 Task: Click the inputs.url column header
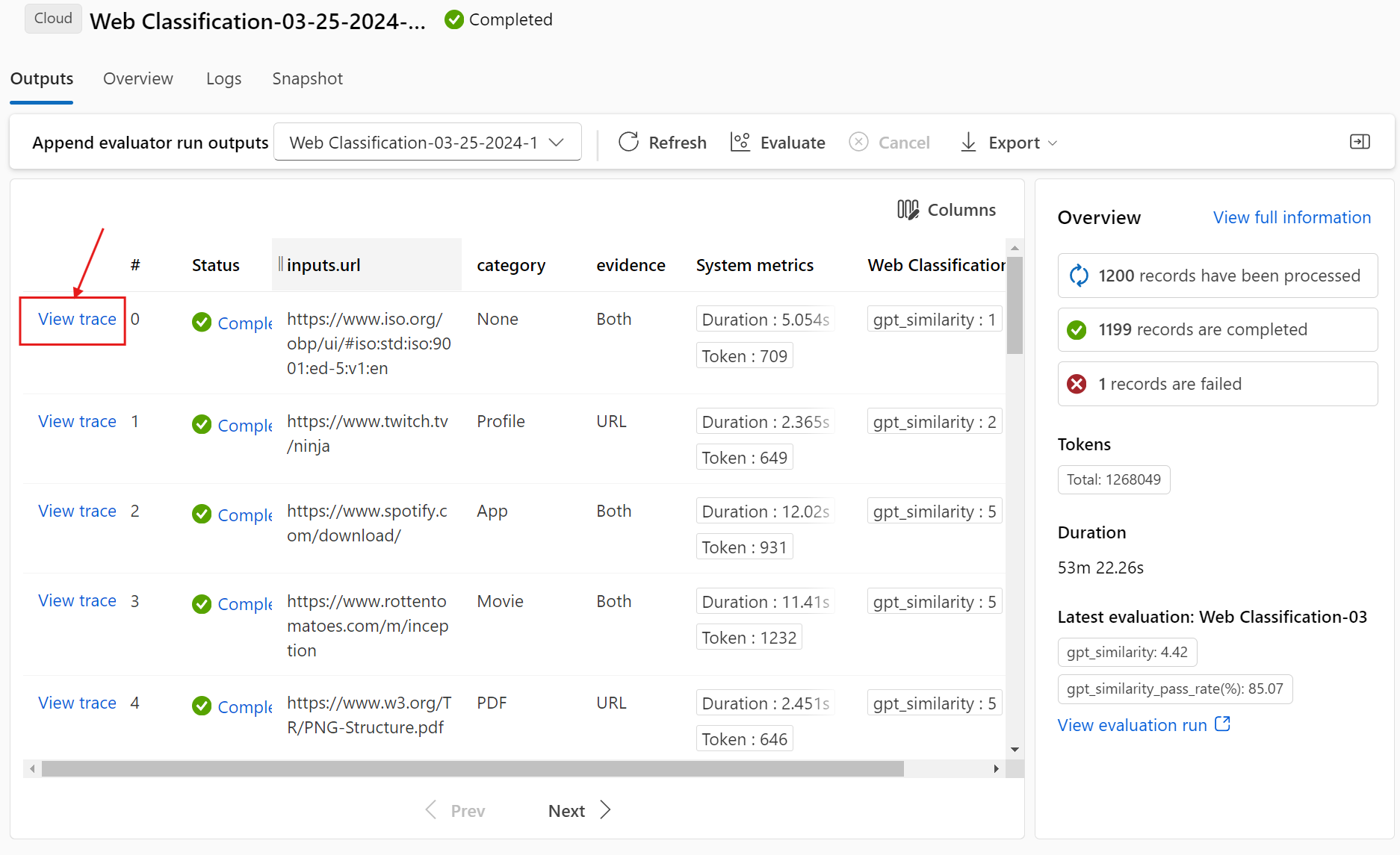point(323,265)
